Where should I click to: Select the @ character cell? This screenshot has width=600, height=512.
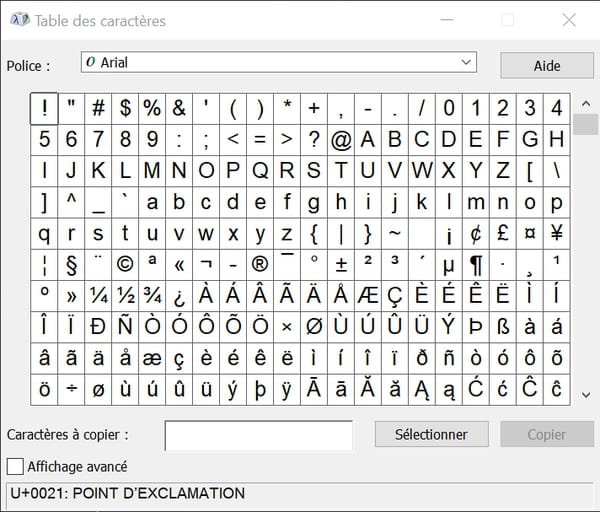[341, 140]
